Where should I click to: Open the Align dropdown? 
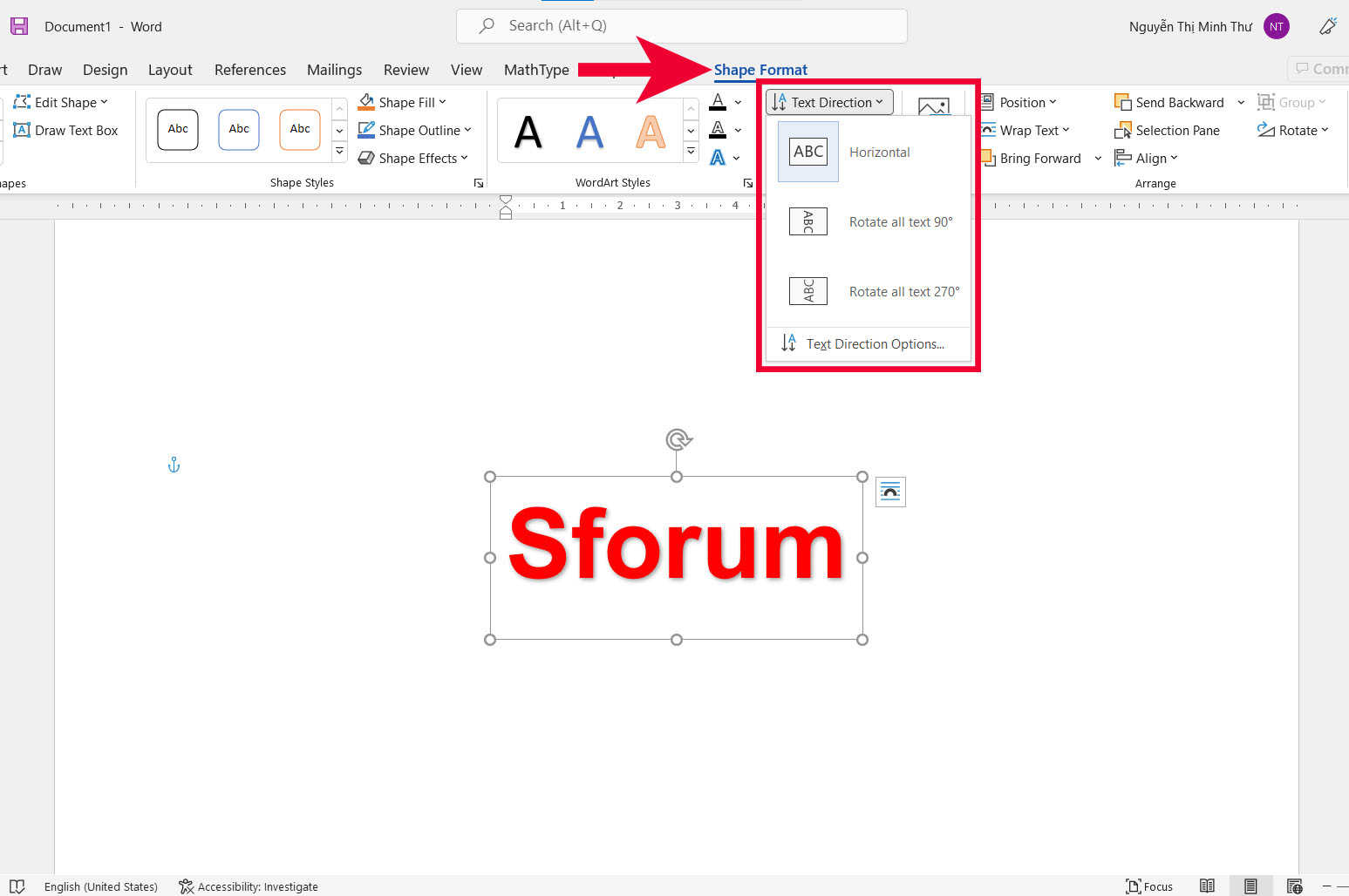click(x=1147, y=158)
